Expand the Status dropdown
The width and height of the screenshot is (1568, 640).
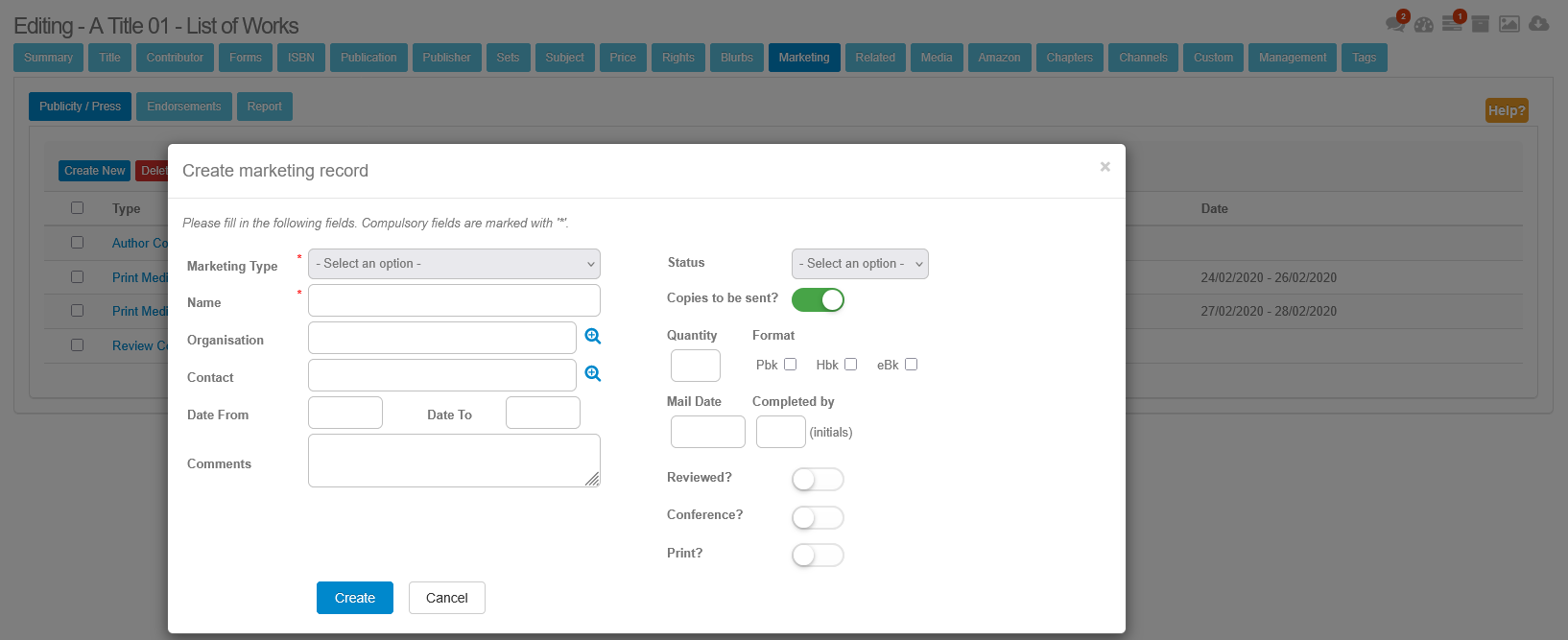860,264
